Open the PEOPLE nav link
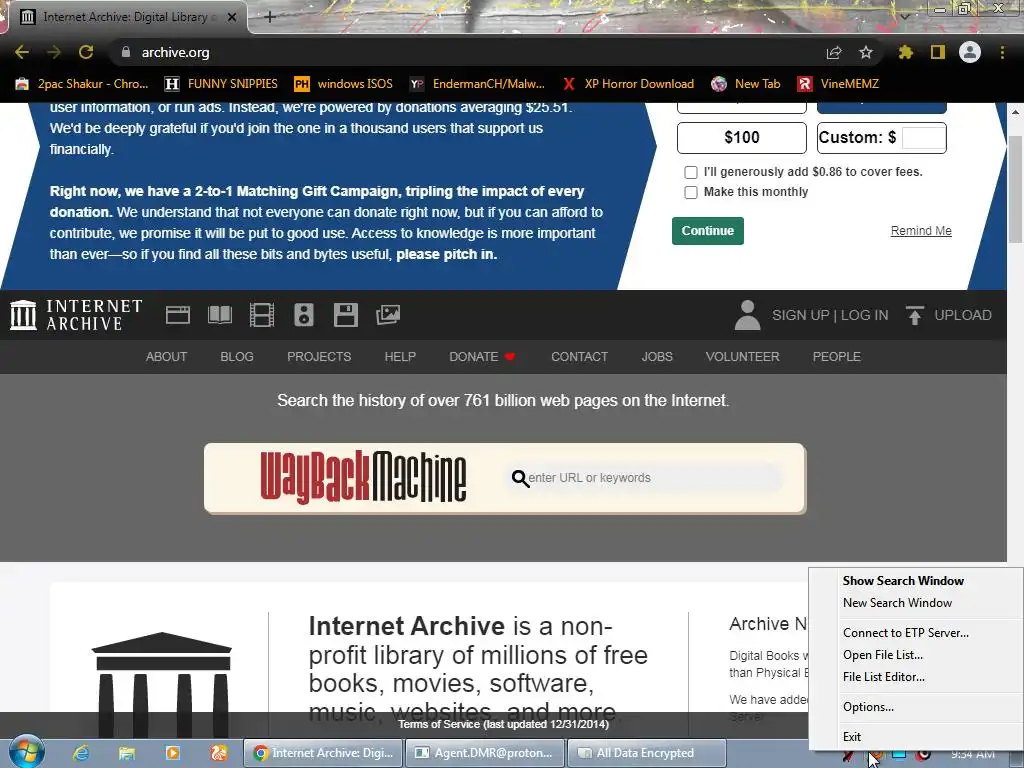 [837, 357]
